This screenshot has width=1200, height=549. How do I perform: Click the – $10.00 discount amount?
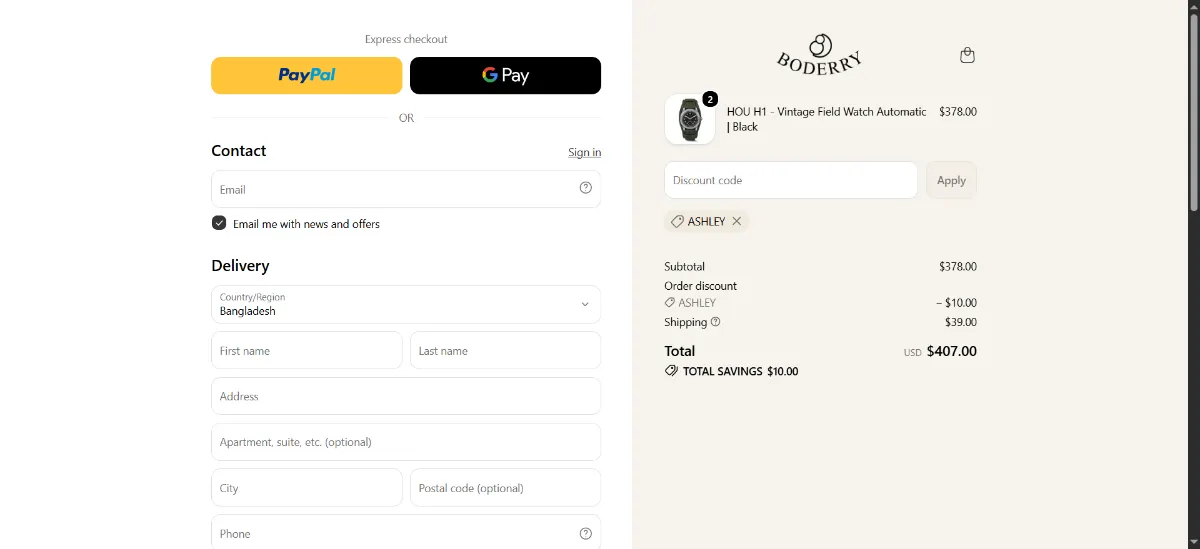957,302
